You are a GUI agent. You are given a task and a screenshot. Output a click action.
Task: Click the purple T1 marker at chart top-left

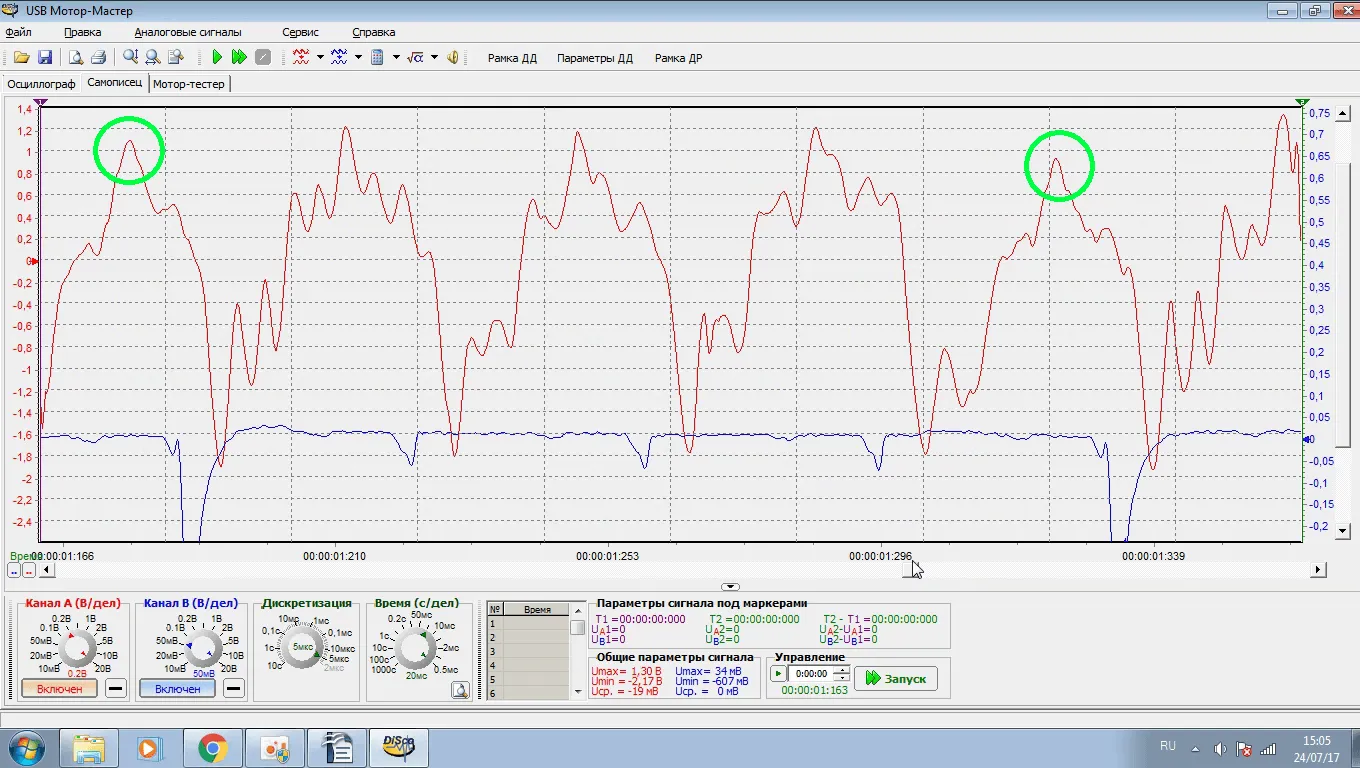click(40, 102)
